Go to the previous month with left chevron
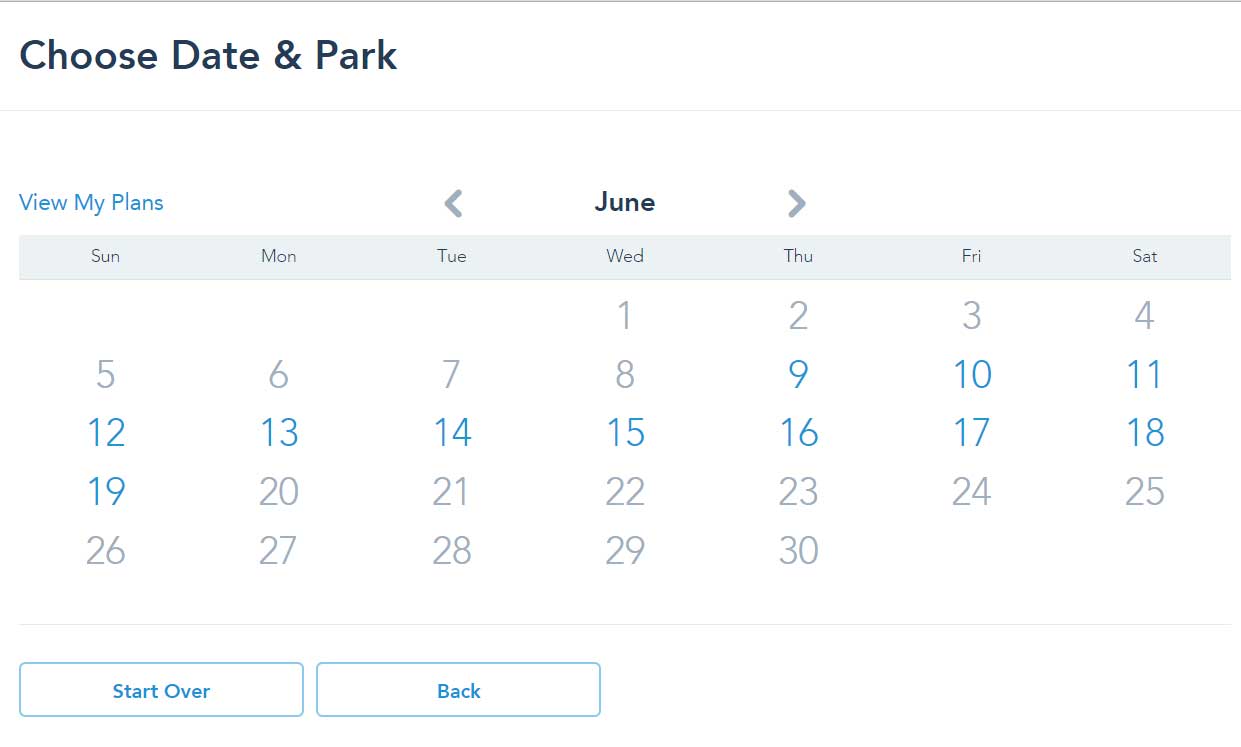This screenshot has width=1241, height=747. (454, 203)
